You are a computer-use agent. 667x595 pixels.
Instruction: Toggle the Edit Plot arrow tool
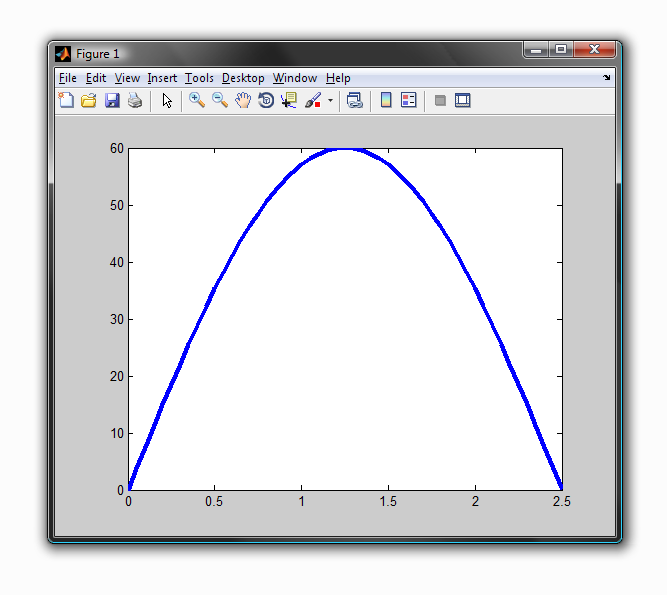(167, 100)
